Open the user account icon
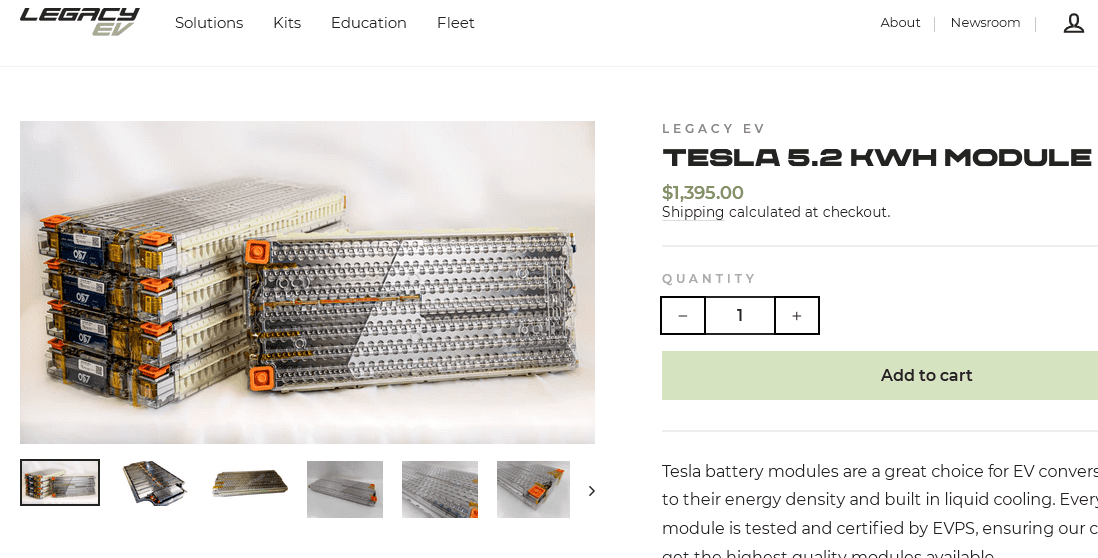 tap(1073, 23)
